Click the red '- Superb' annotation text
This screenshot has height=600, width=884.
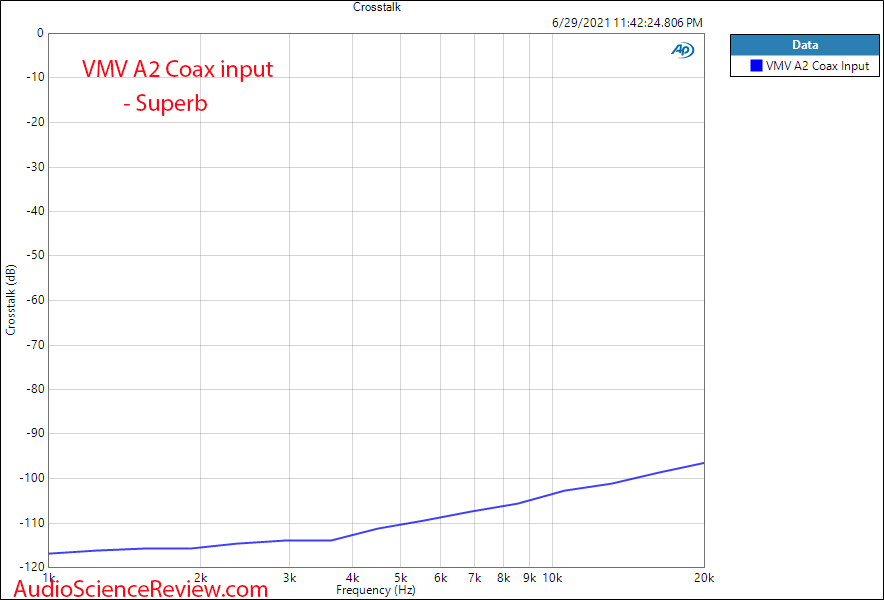click(165, 103)
